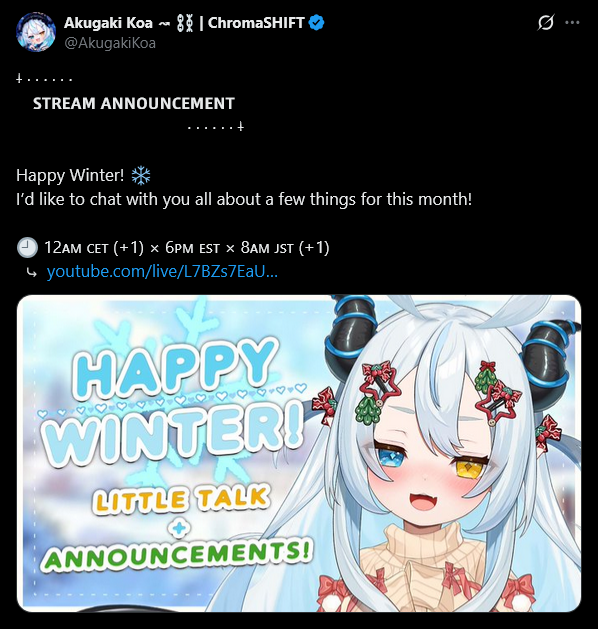This screenshot has width=598, height=629.
Task: Open the youtube.com/live stream link
Action: [x=162, y=272]
